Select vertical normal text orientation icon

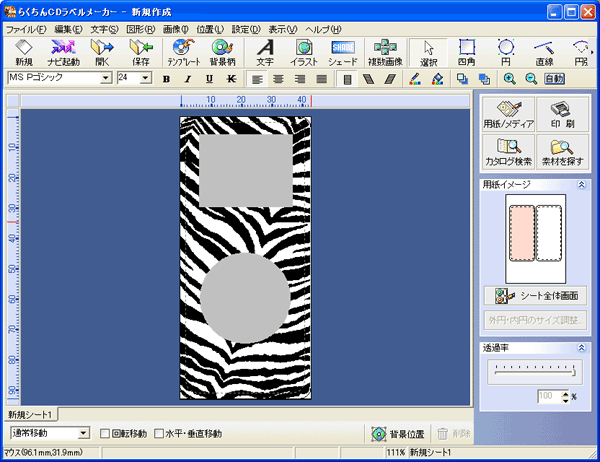click(x=347, y=79)
